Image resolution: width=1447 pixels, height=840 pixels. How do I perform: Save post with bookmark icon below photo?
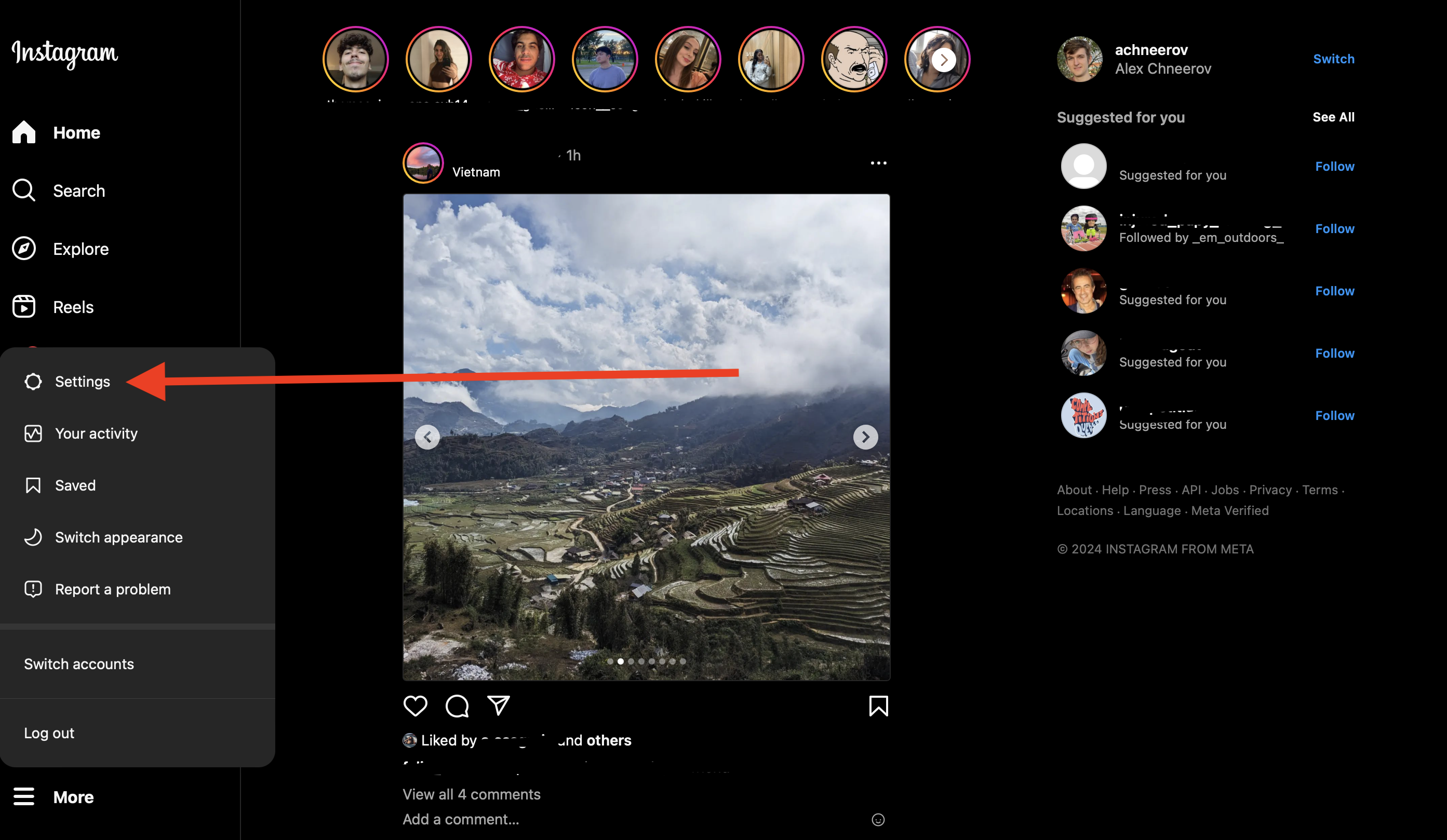[x=878, y=706]
